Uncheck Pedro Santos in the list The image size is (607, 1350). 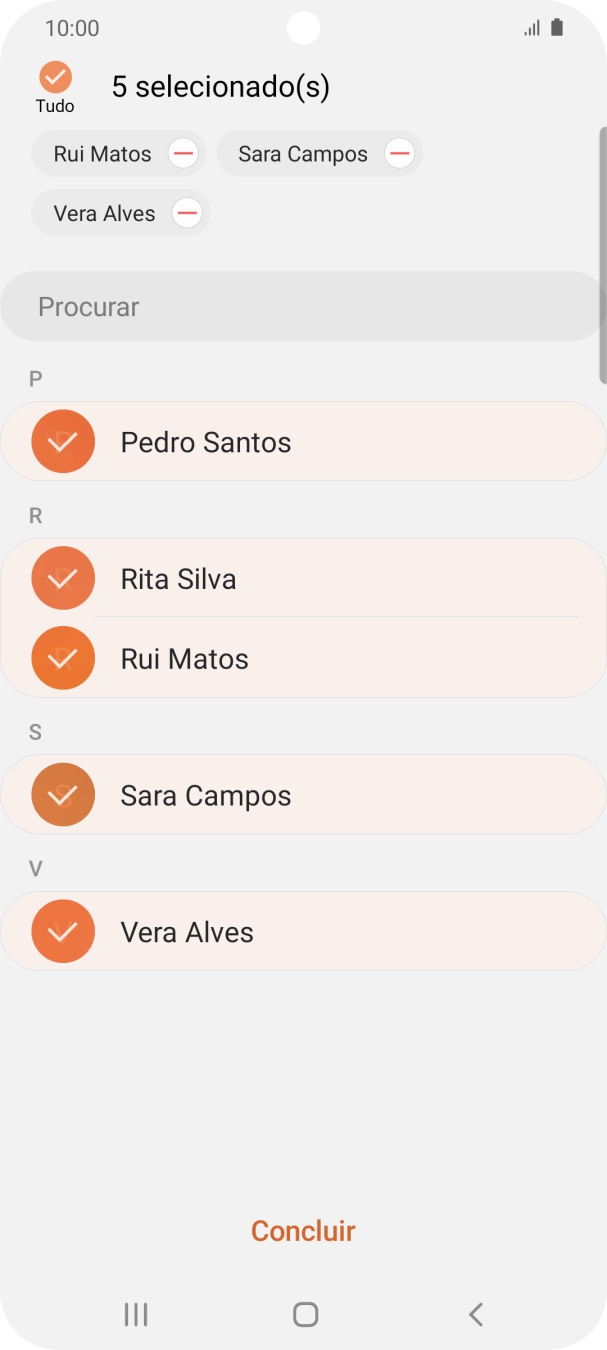point(62,441)
